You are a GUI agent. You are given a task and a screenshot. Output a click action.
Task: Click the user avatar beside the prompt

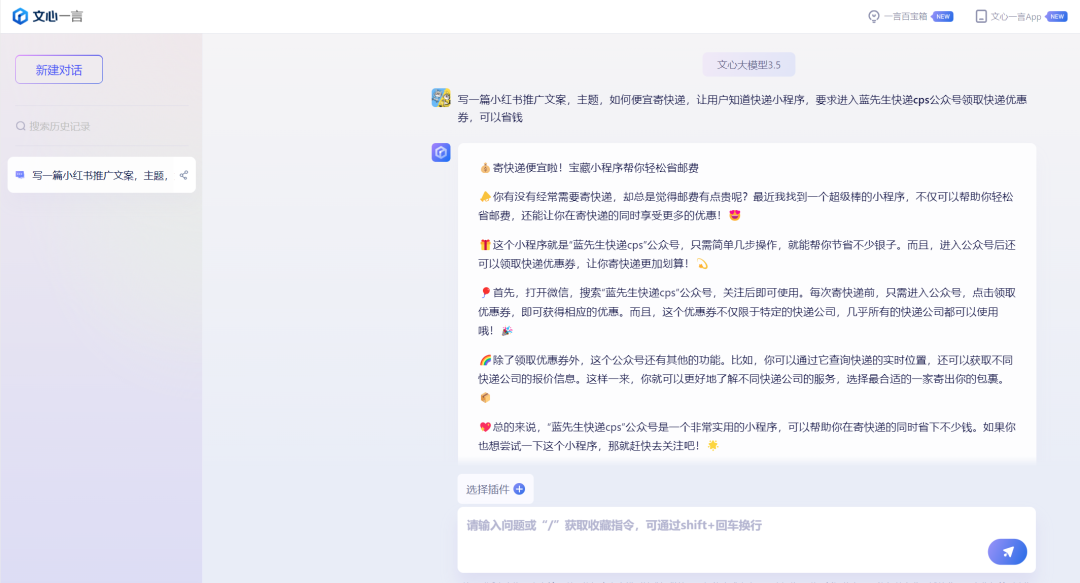[x=441, y=98]
